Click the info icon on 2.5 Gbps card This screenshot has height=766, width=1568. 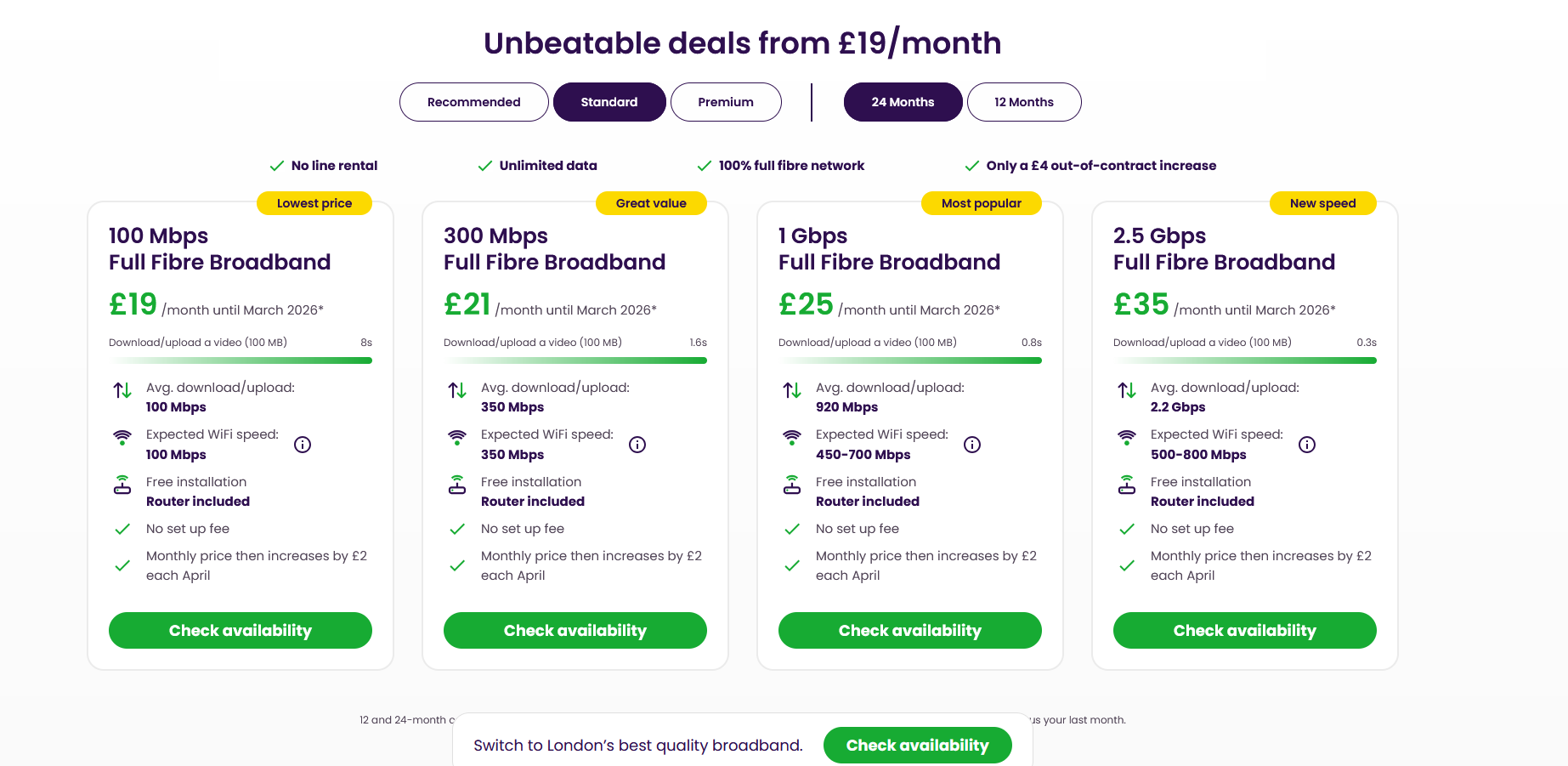[1307, 445]
